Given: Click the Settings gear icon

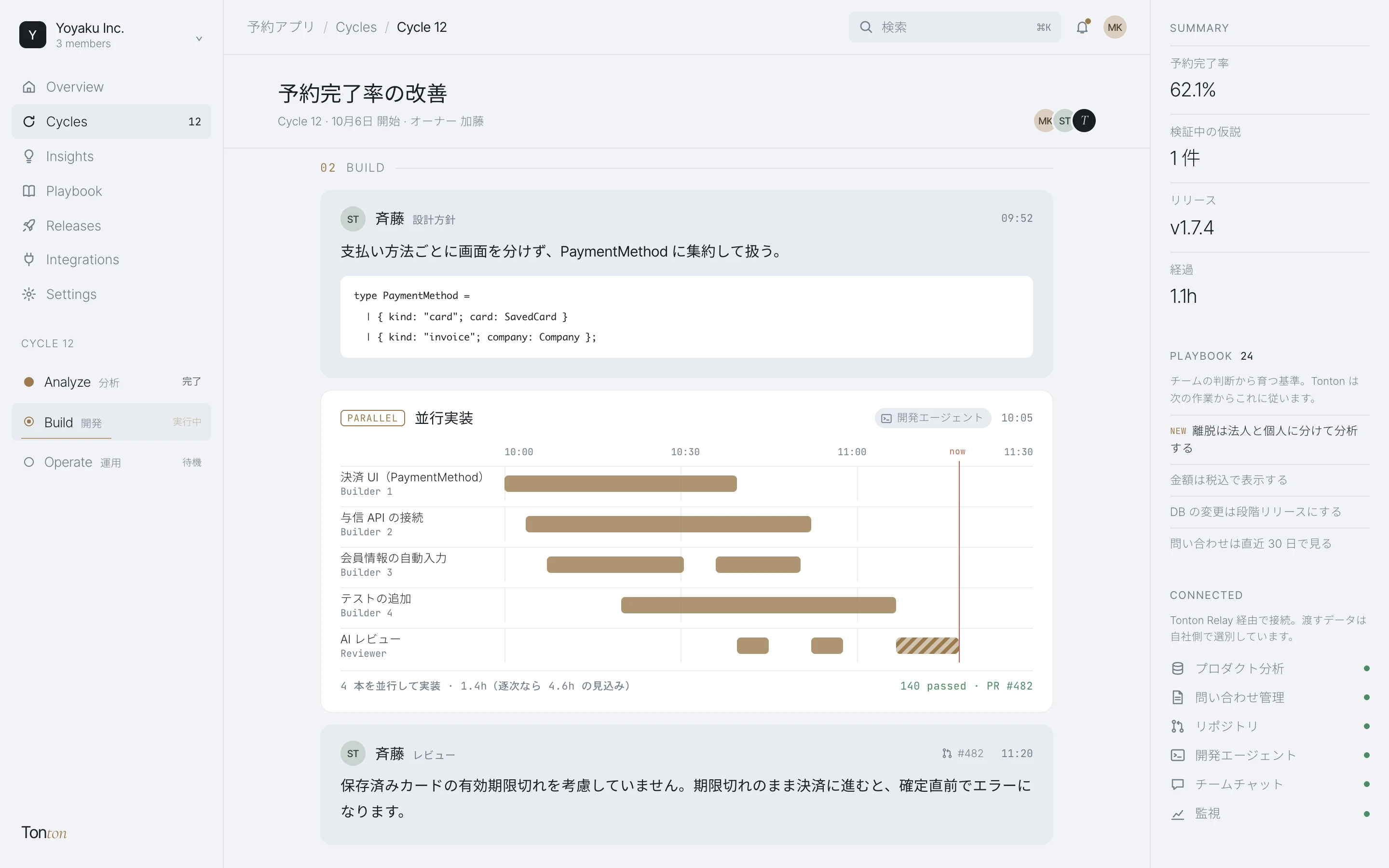Looking at the screenshot, I should click(29, 294).
